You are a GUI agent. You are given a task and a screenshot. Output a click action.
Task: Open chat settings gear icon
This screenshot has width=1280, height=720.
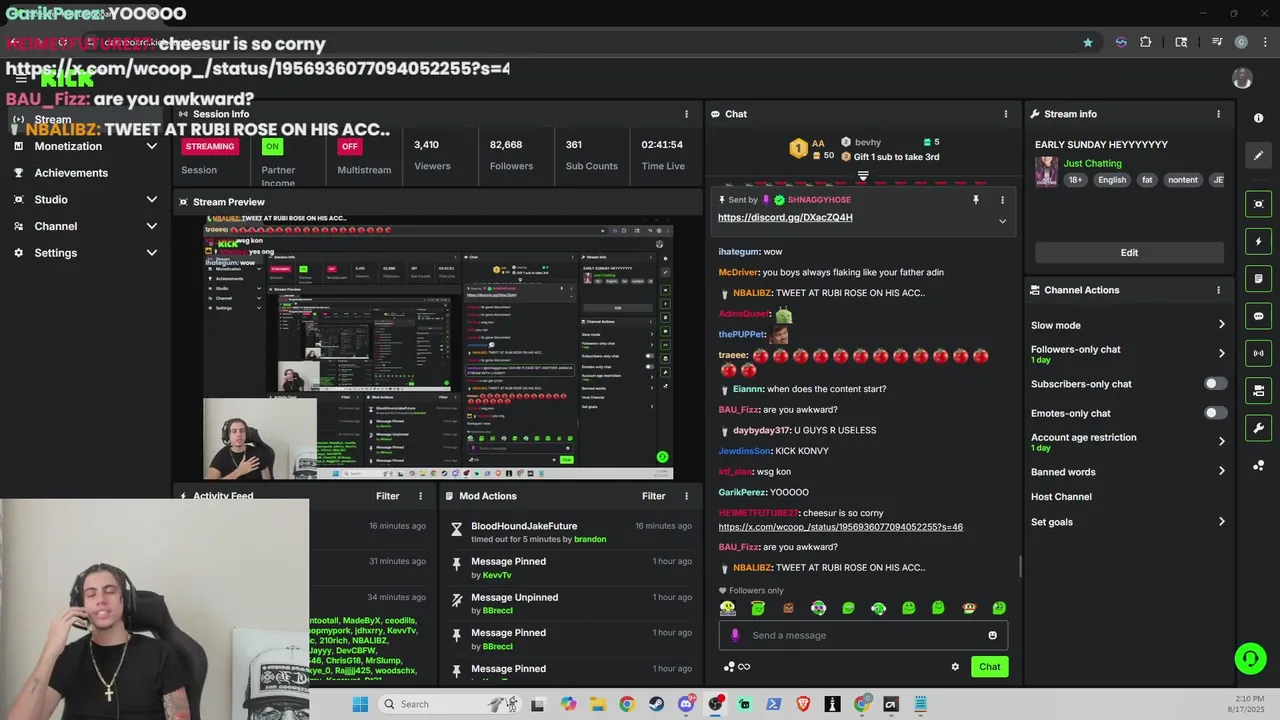pos(955,667)
